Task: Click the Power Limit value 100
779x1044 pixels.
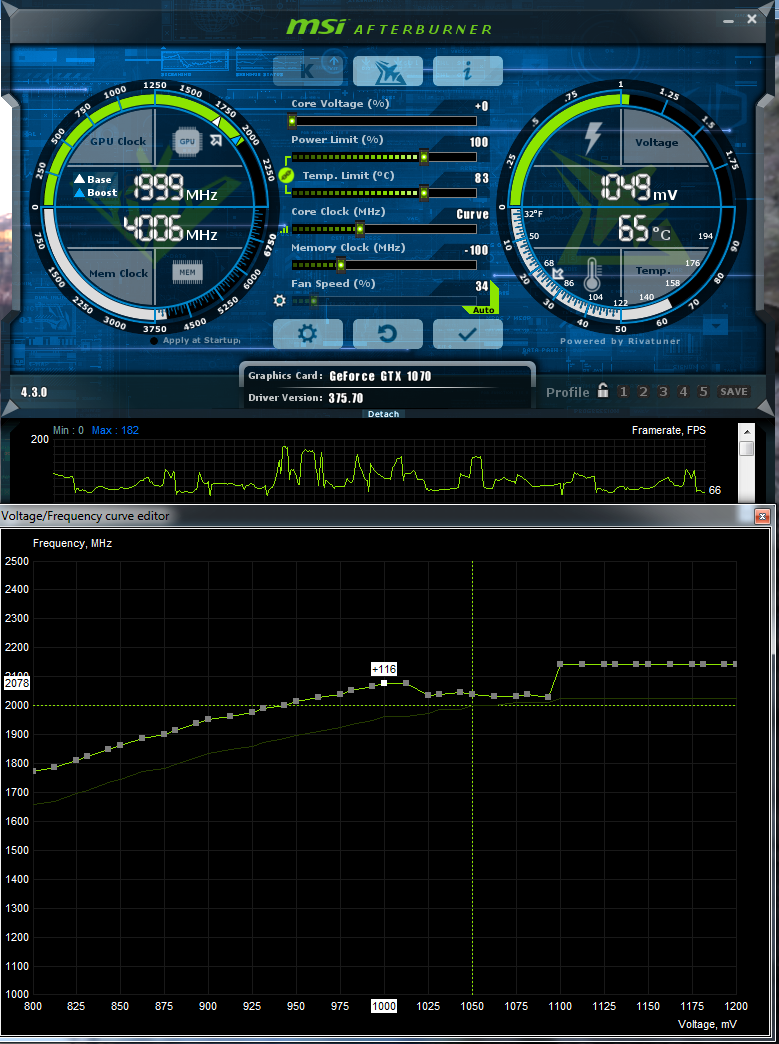Action: tap(479, 142)
